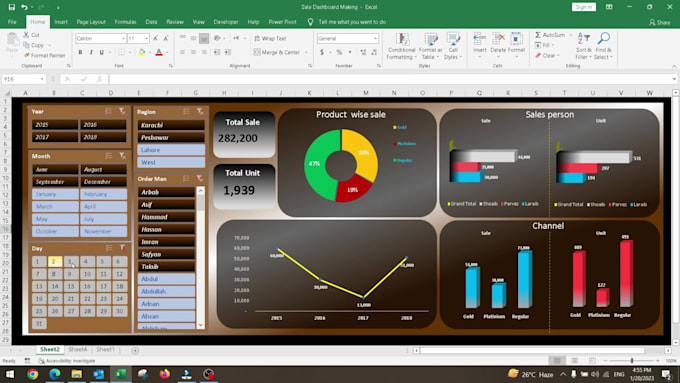Apply Bold formatting

click(x=80, y=52)
